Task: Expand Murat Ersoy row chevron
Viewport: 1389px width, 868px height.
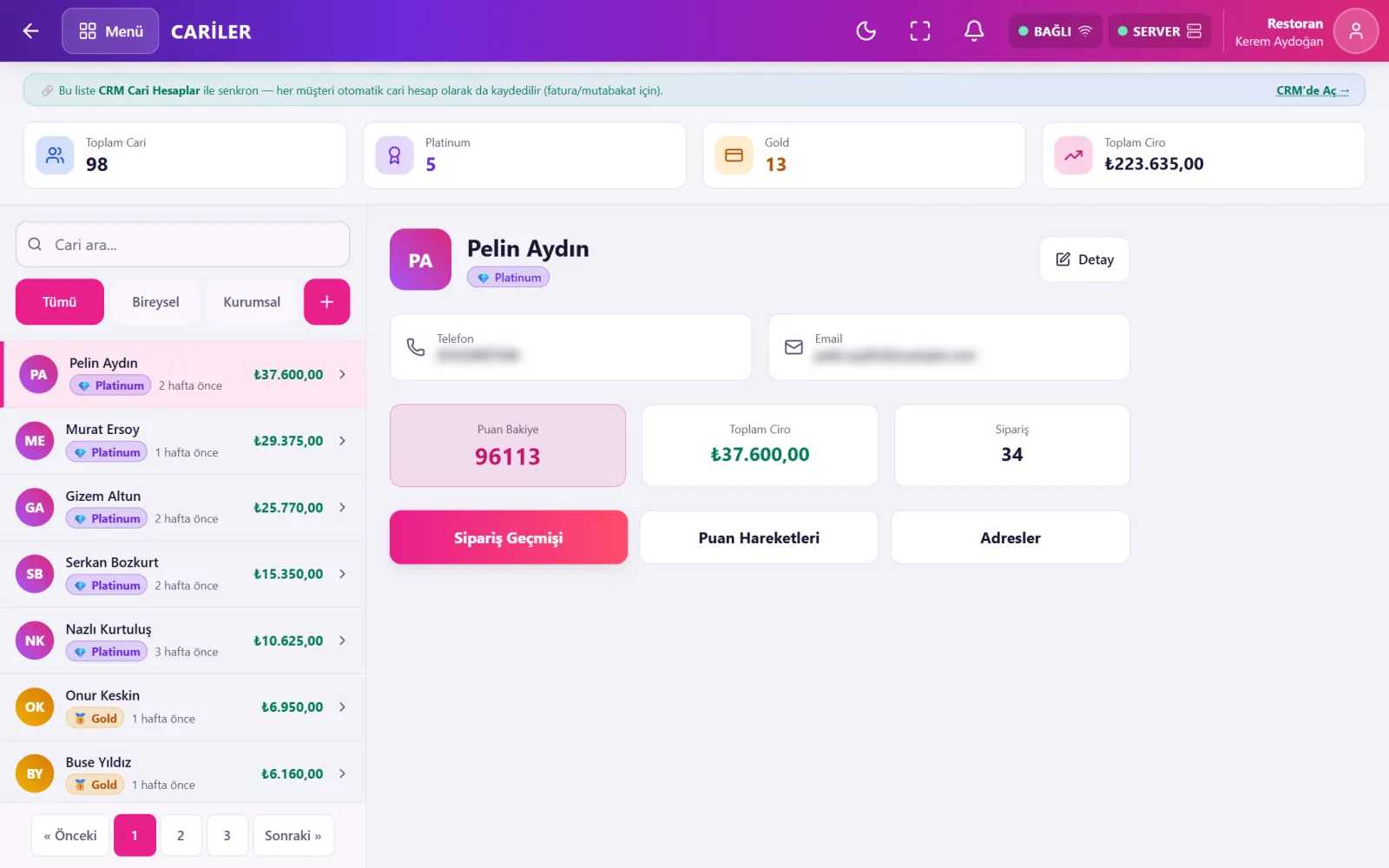Action: [342, 441]
